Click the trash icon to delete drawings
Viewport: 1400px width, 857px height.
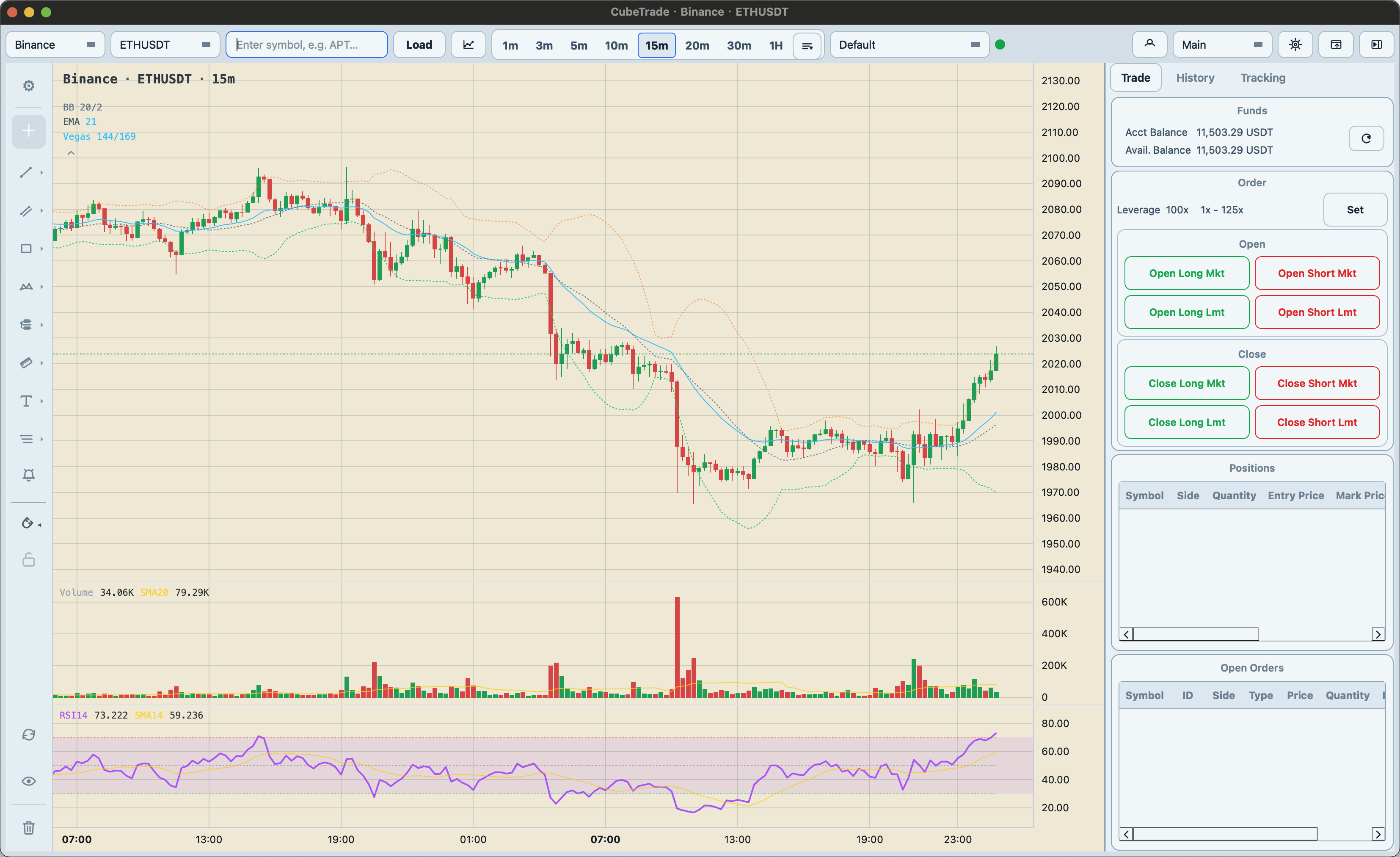pyautogui.click(x=28, y=827)
